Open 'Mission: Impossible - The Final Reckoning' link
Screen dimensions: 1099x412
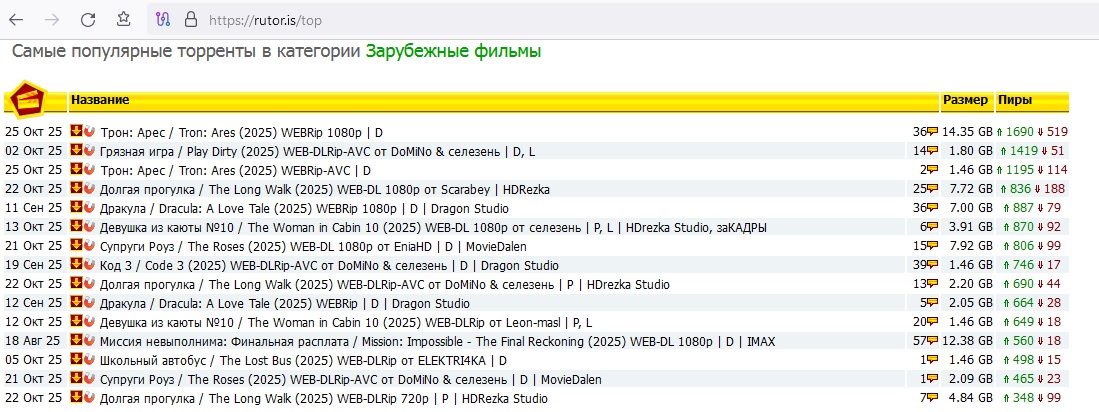437,341
